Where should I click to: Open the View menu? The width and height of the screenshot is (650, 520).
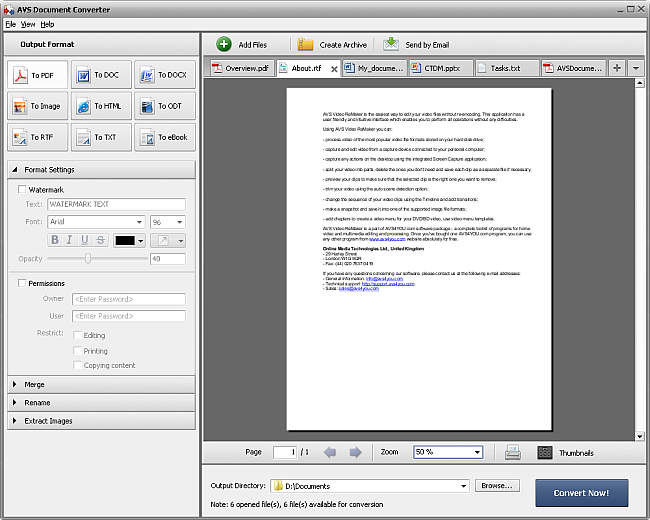[x=28, y=24]
